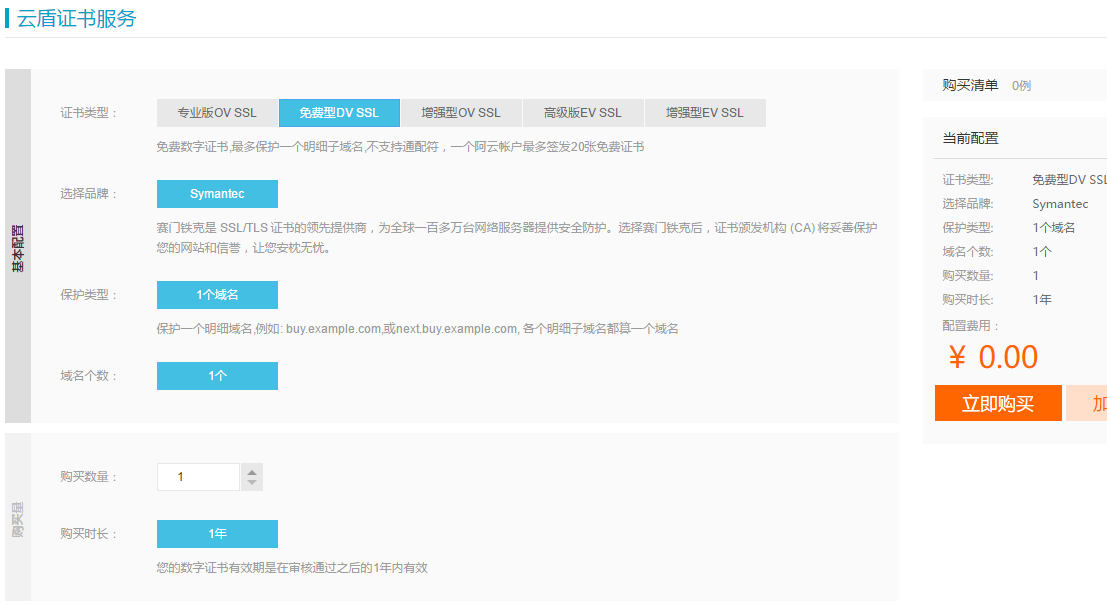Click the 云盾证书服务 page title
Image resolution: width=1107 pixels, height=606 pixels.
76,18
